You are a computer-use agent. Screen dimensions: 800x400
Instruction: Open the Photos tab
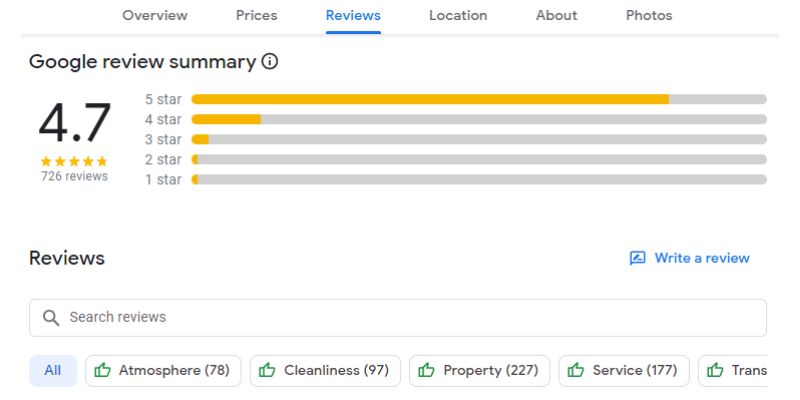tap(649, 15)
